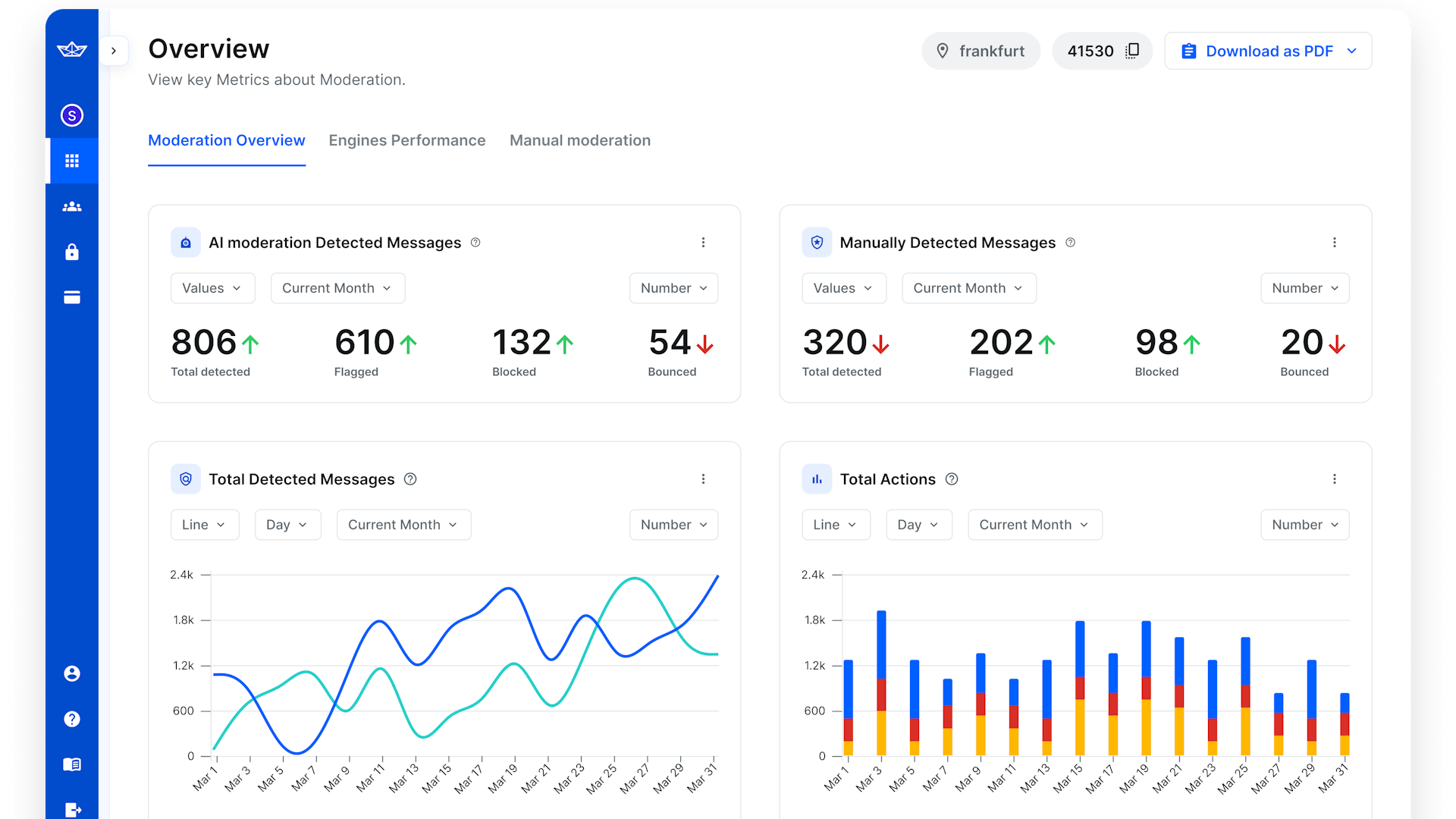Open the help question-mark icon
Screen dimensions: 1456x819
[71, 719]
